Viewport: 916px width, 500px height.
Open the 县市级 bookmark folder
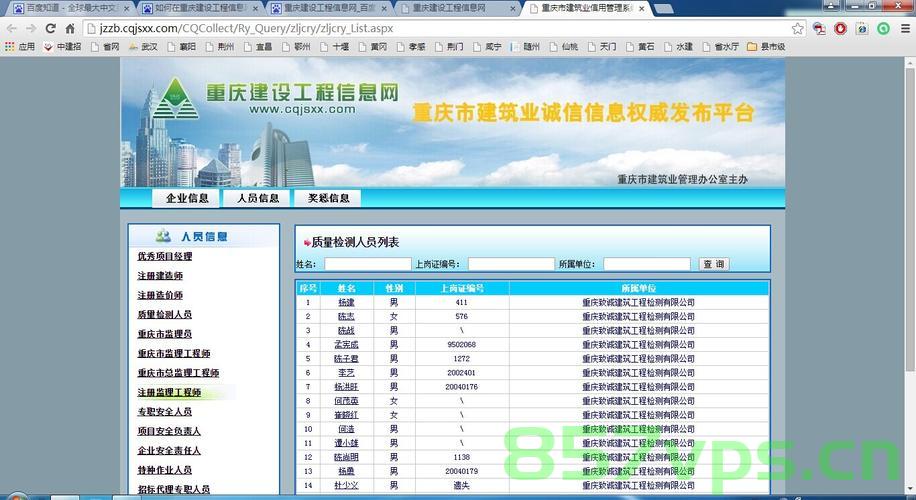click(x=766, y=47)
